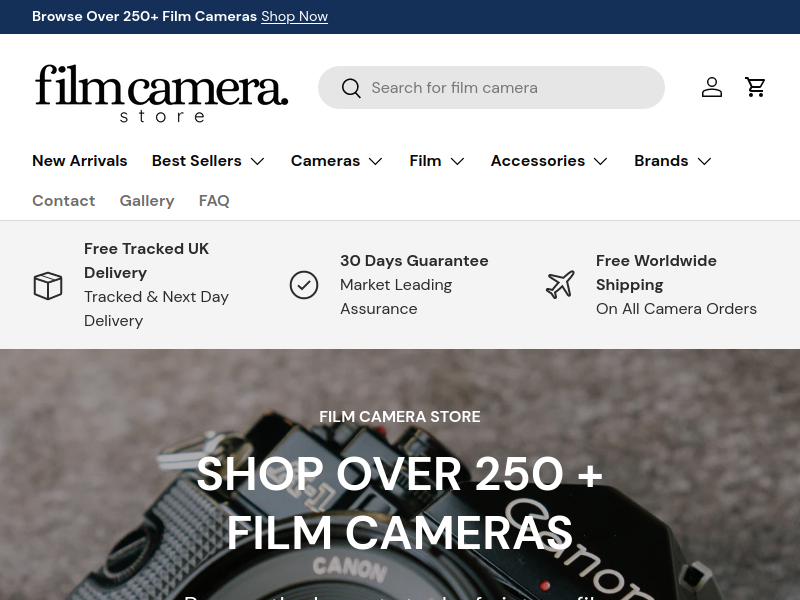Select the Brands menu label
800x600 pixels.
click(661, 161)
